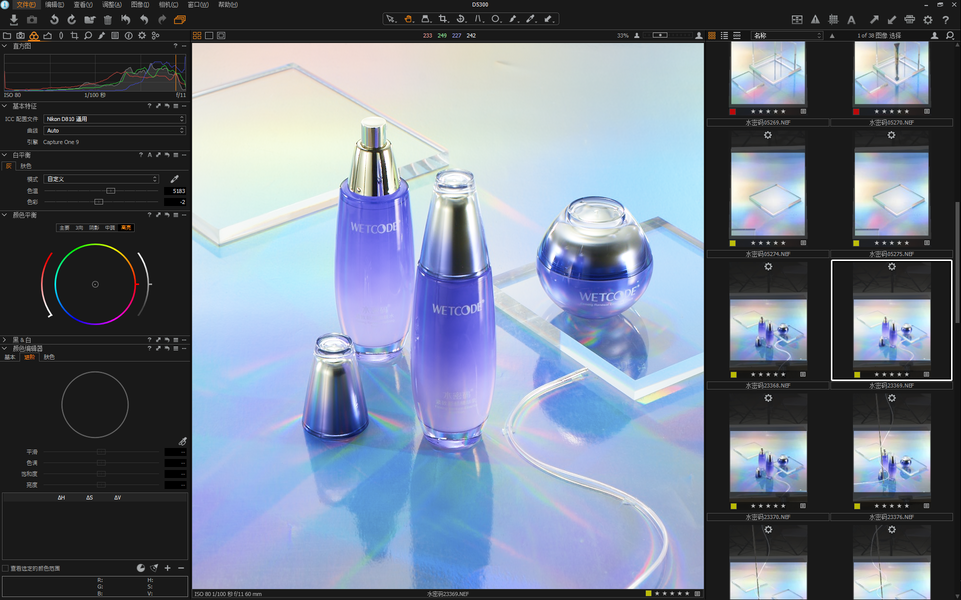Open preferences with the top gear icon
The width and height of the screenshot is (961, 600).
tap(928, 20)
